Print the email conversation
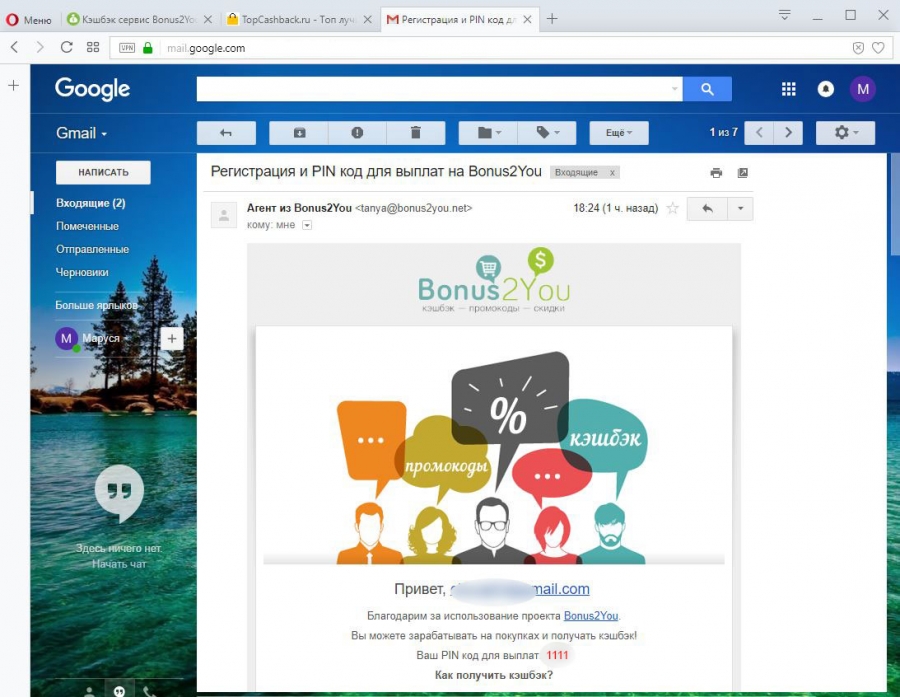 (716, 173)
